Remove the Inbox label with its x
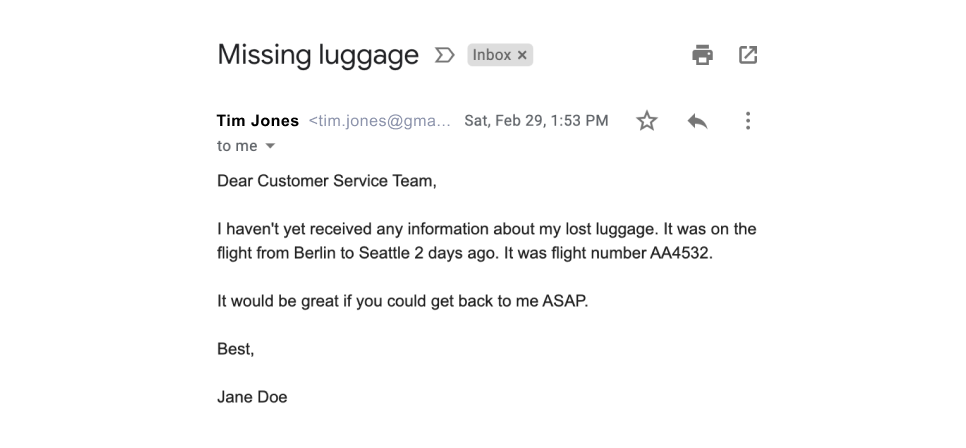 522,55
